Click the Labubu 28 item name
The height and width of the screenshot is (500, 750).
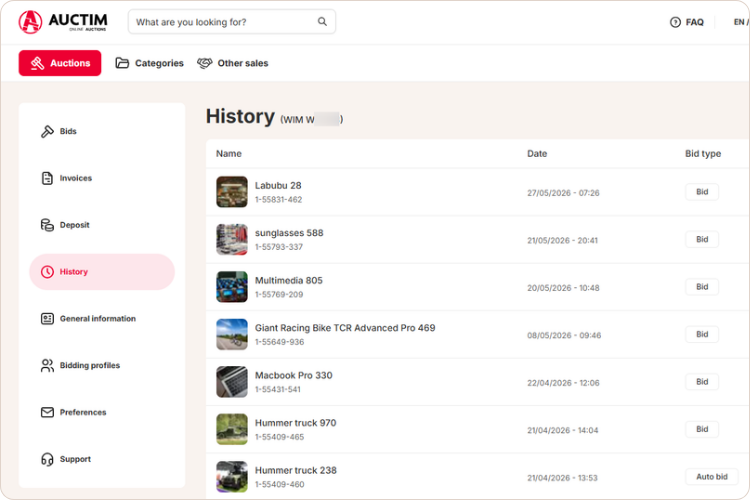tap(278, 186)
